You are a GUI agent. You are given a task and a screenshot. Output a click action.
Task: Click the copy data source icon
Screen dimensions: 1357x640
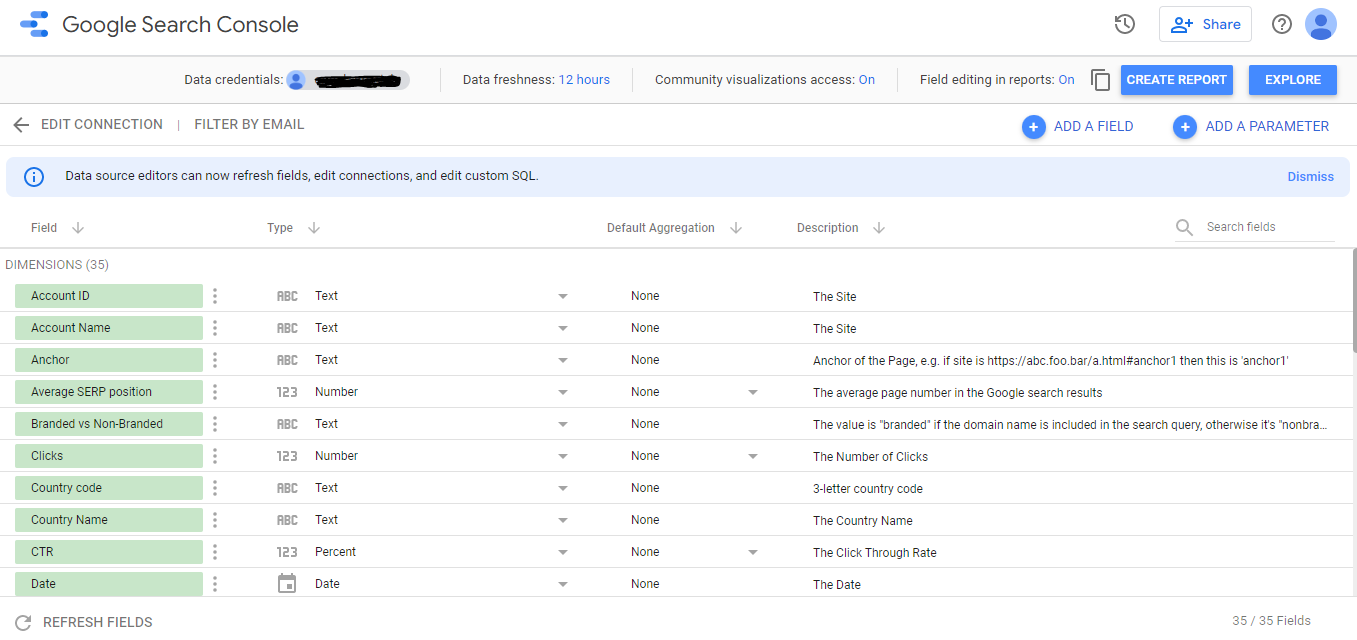click(x=1100, y=80)
